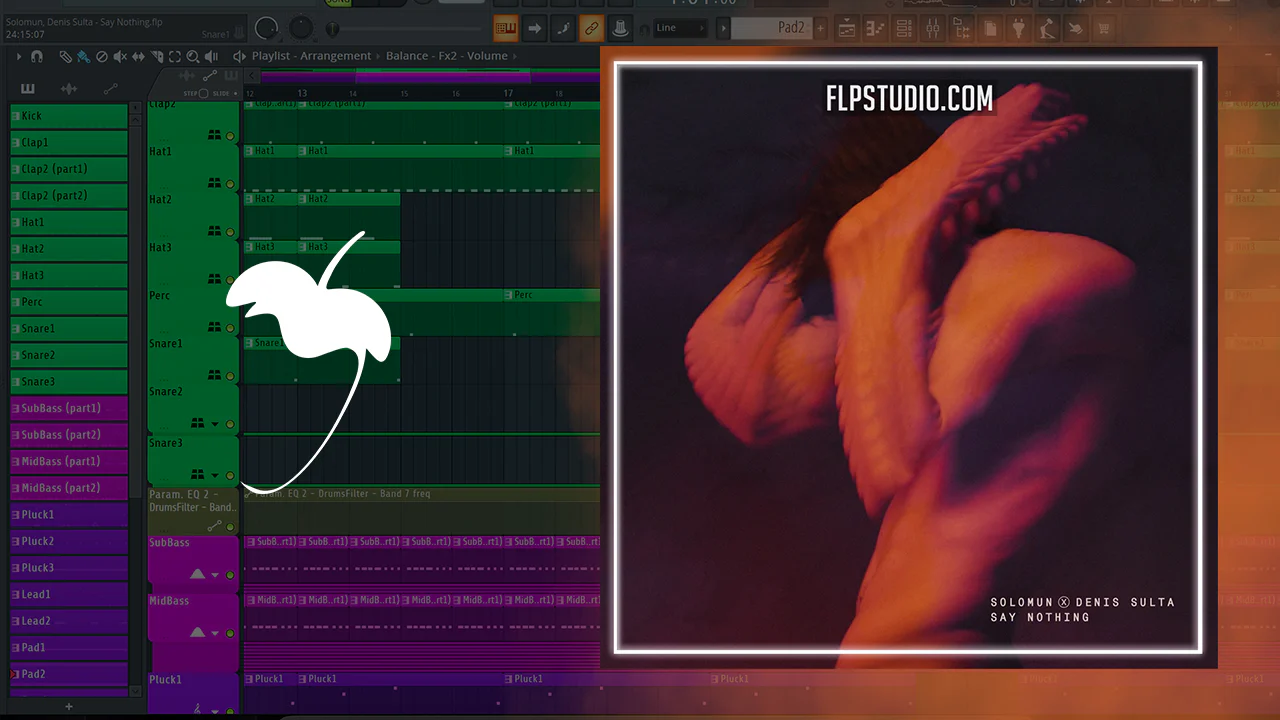Select the Mute speaker tool
This screenshot has width=1280, height=720.
pyautogui.click(x=120, y=57)
